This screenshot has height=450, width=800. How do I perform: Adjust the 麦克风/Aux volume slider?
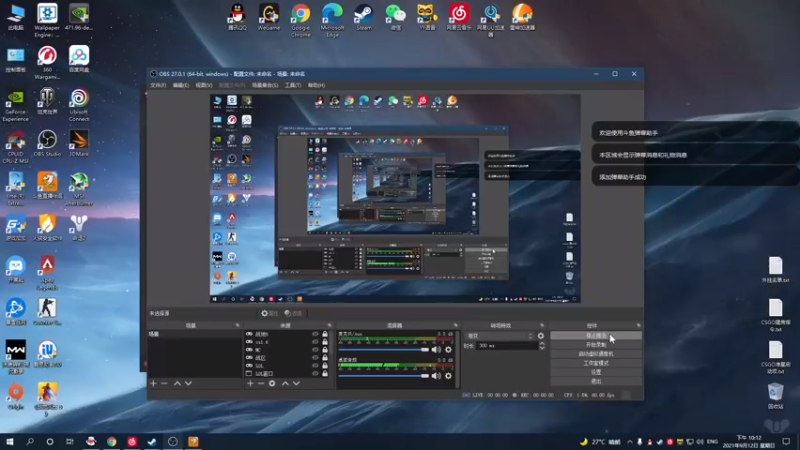[384, 349]
